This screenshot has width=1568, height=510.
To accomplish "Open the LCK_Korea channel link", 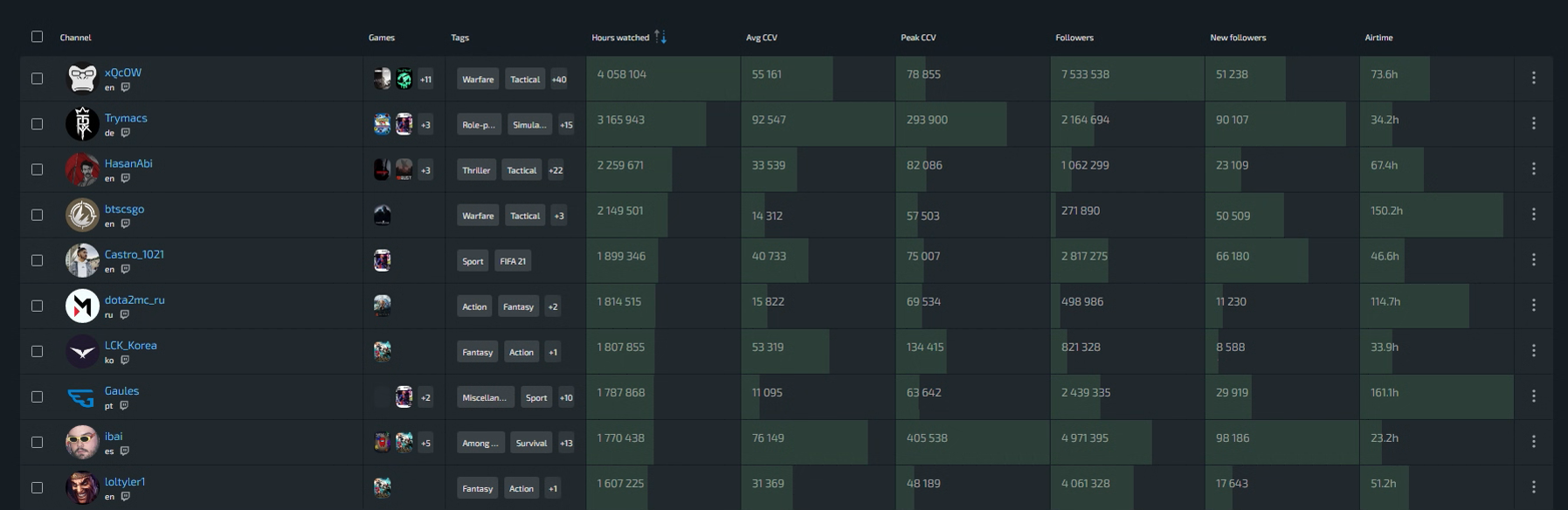I will click(130, 345).
